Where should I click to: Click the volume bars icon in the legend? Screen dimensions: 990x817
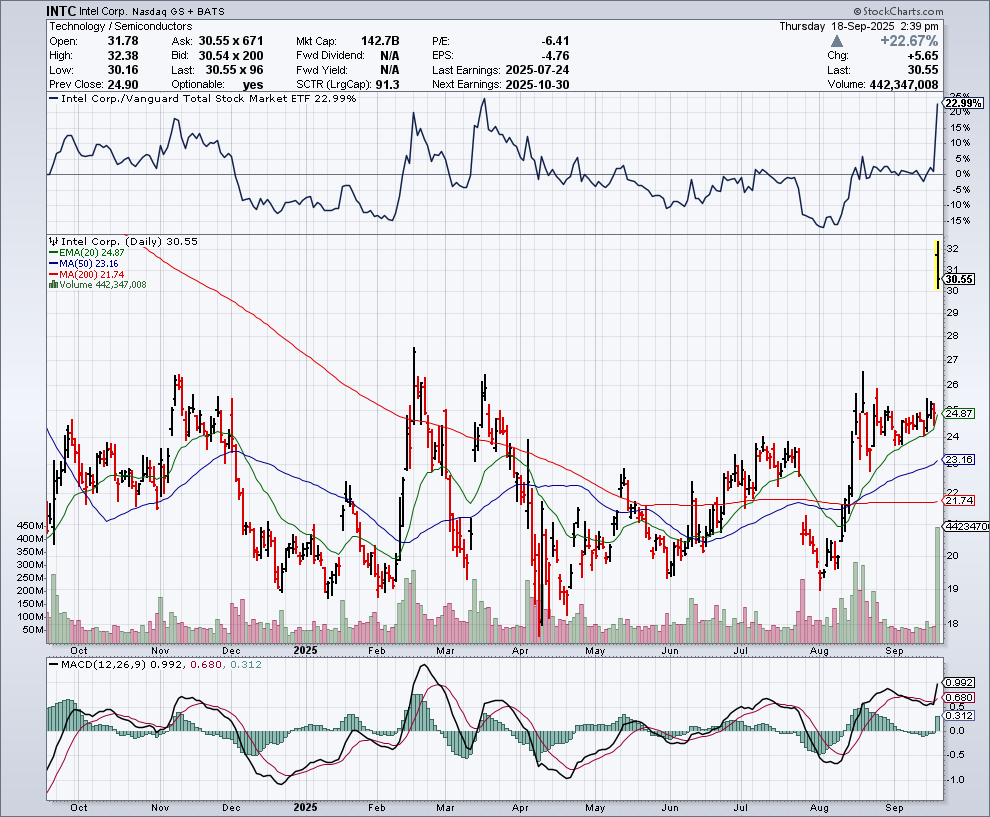point(54,285)
